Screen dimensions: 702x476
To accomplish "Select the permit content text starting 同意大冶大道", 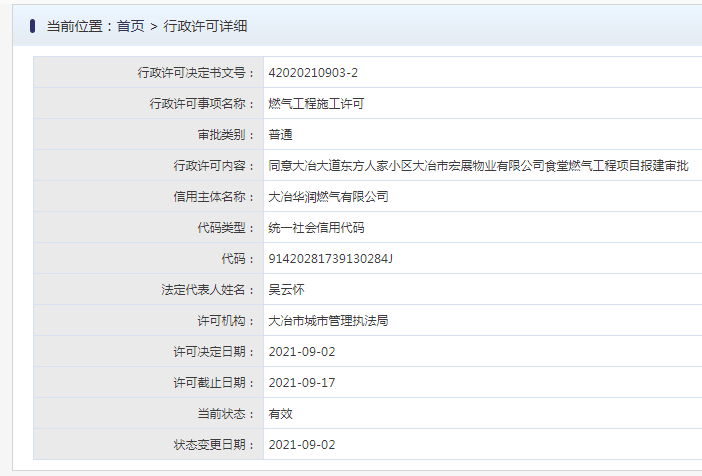I will [478, 166].
